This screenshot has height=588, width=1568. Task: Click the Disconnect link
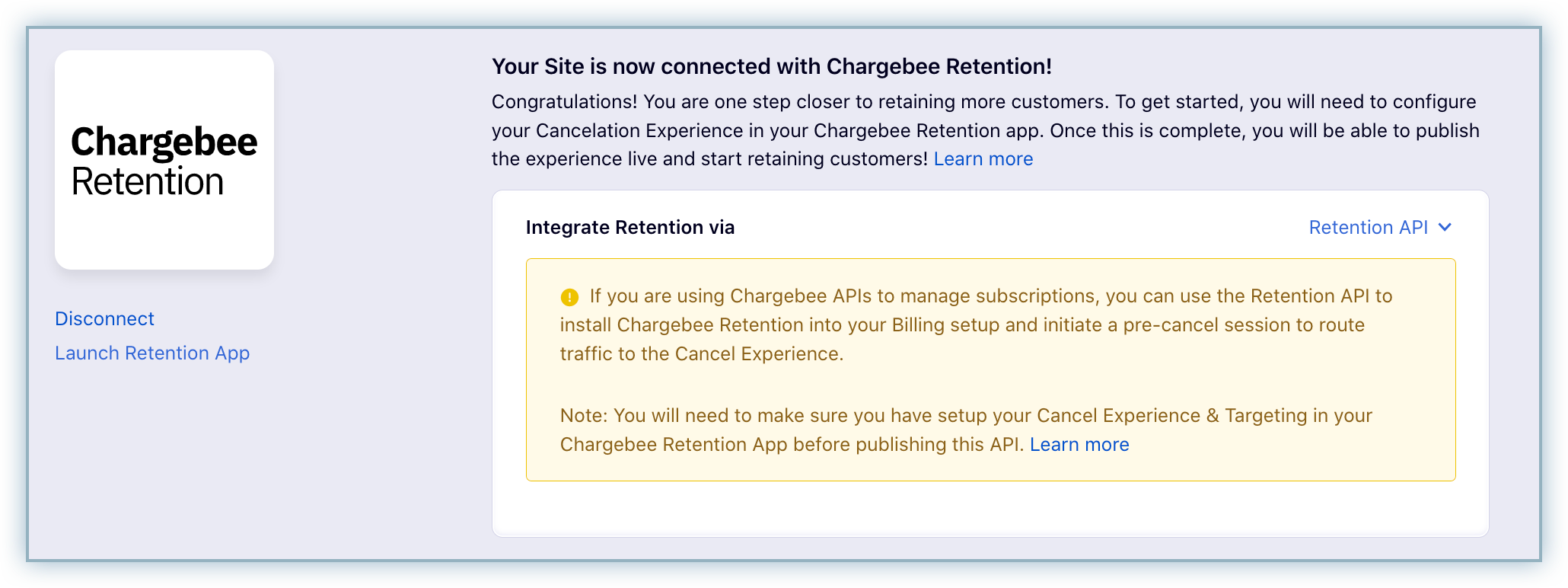pos(104,318)
